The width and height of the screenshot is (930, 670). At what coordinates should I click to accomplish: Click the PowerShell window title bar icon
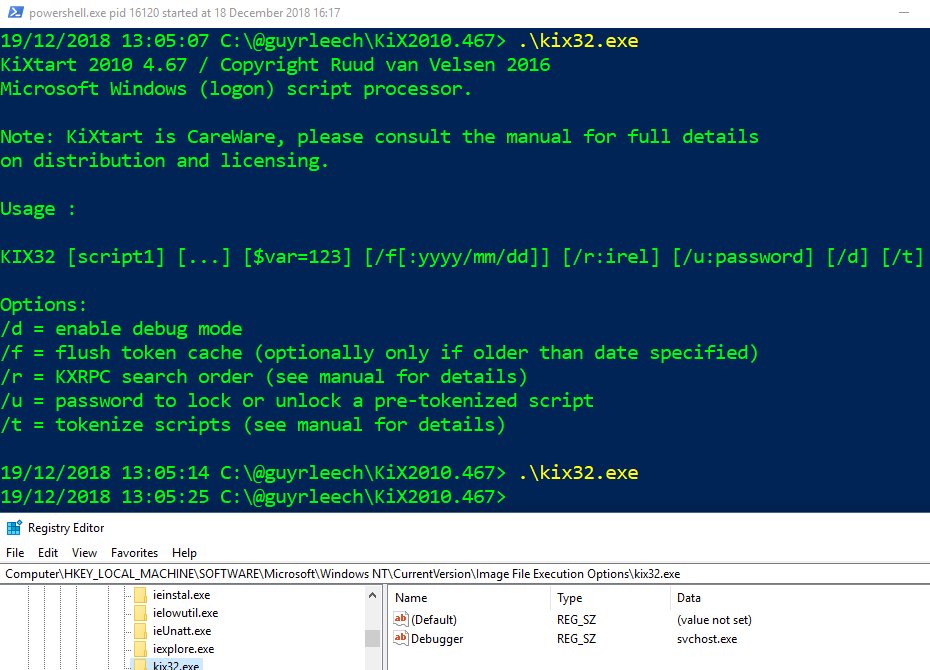pyautogui.click(x=15, y=13)
